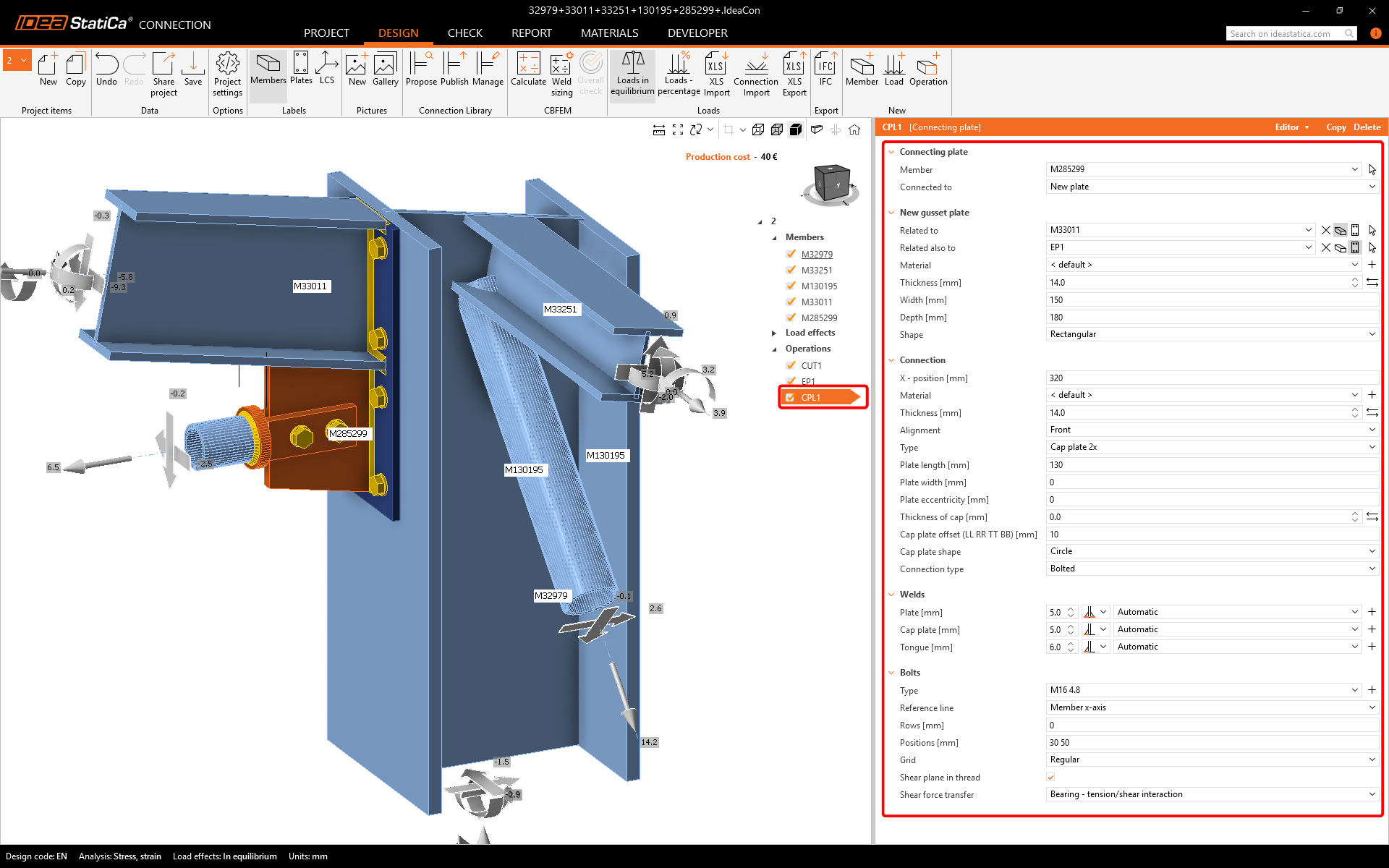Open the MATERIALS tab

(x=609, y=33)
